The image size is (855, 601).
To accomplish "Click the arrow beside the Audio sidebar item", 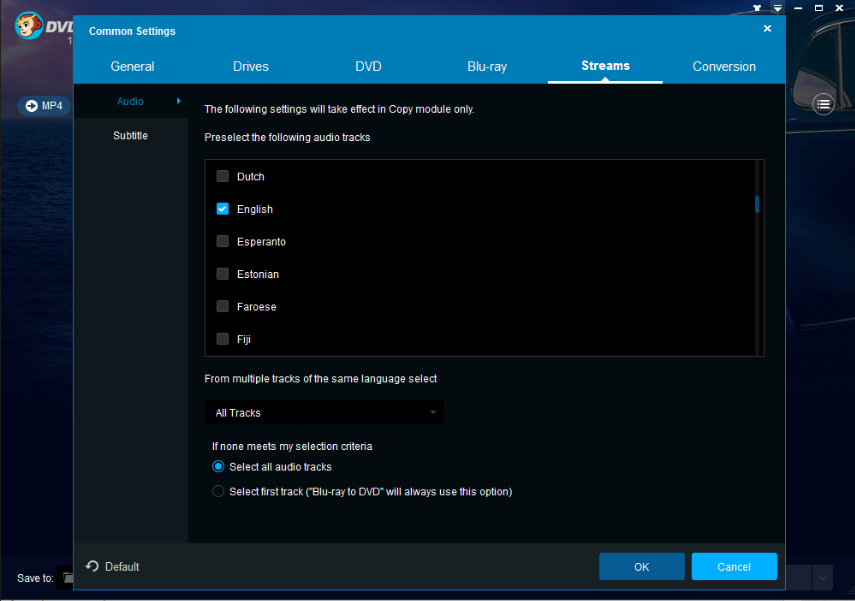I will click(x=178, y=101).
